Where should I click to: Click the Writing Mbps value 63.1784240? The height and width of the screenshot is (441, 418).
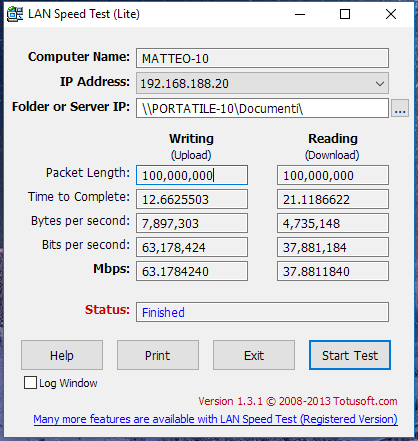[192, 271]
